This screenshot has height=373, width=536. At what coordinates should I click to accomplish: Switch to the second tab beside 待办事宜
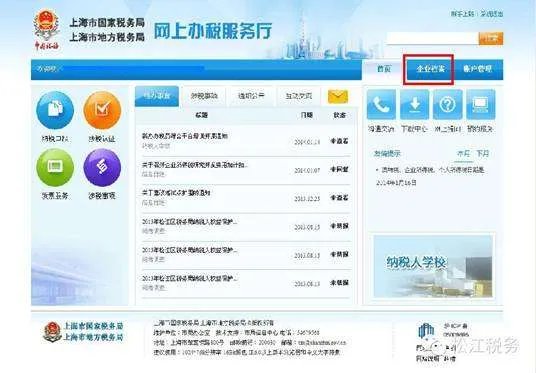pos(204,96)
